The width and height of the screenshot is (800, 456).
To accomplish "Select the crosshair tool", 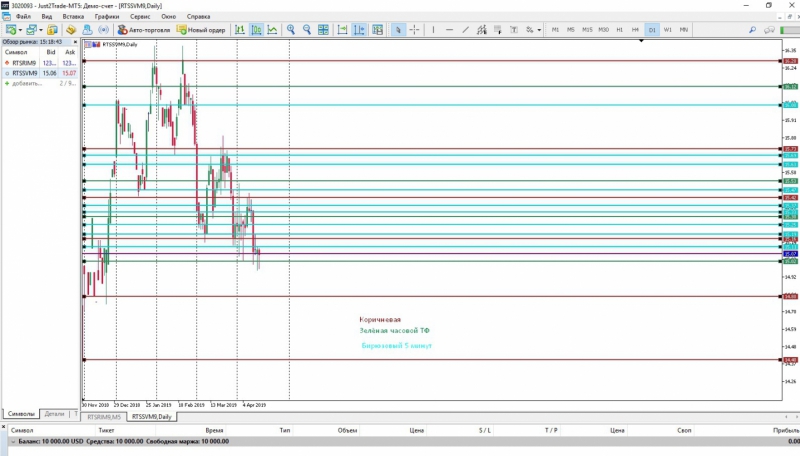I will (415, 30).
